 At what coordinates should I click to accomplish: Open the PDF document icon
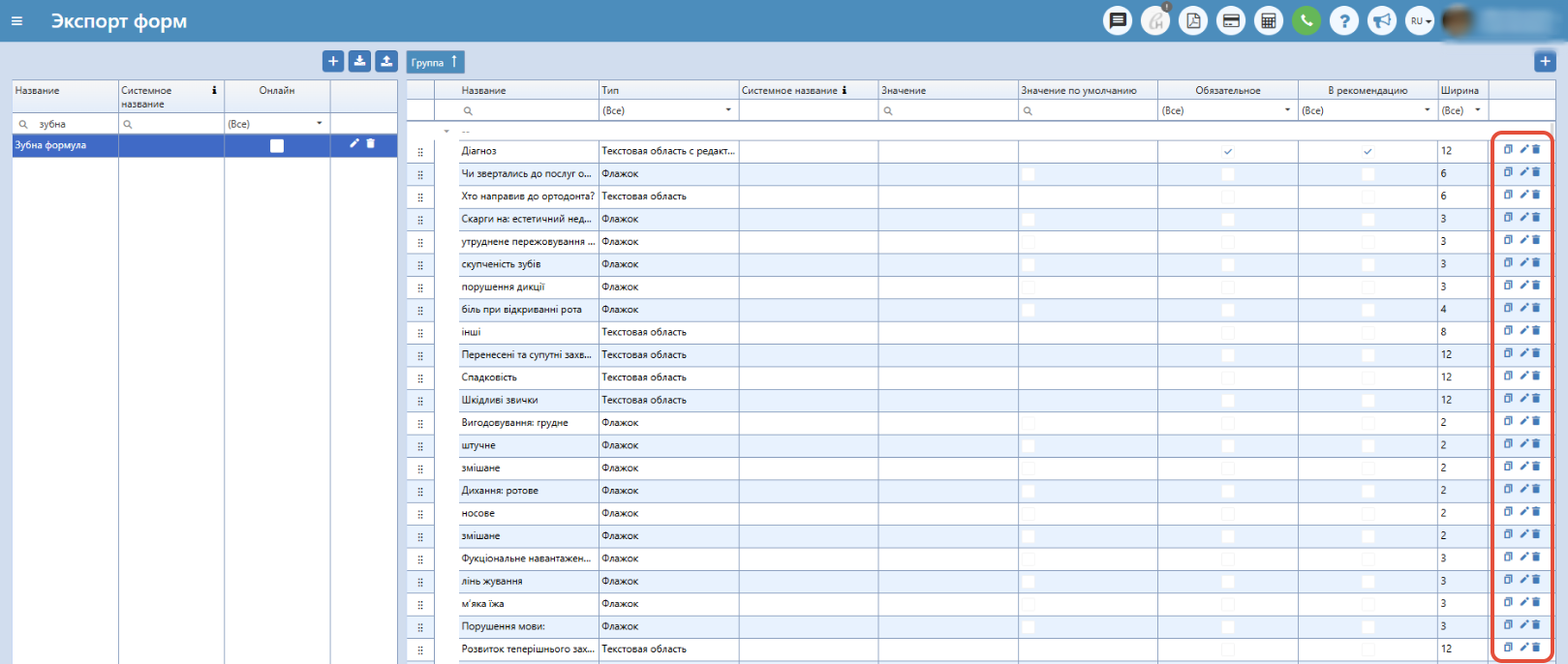tap(1193, 20)
